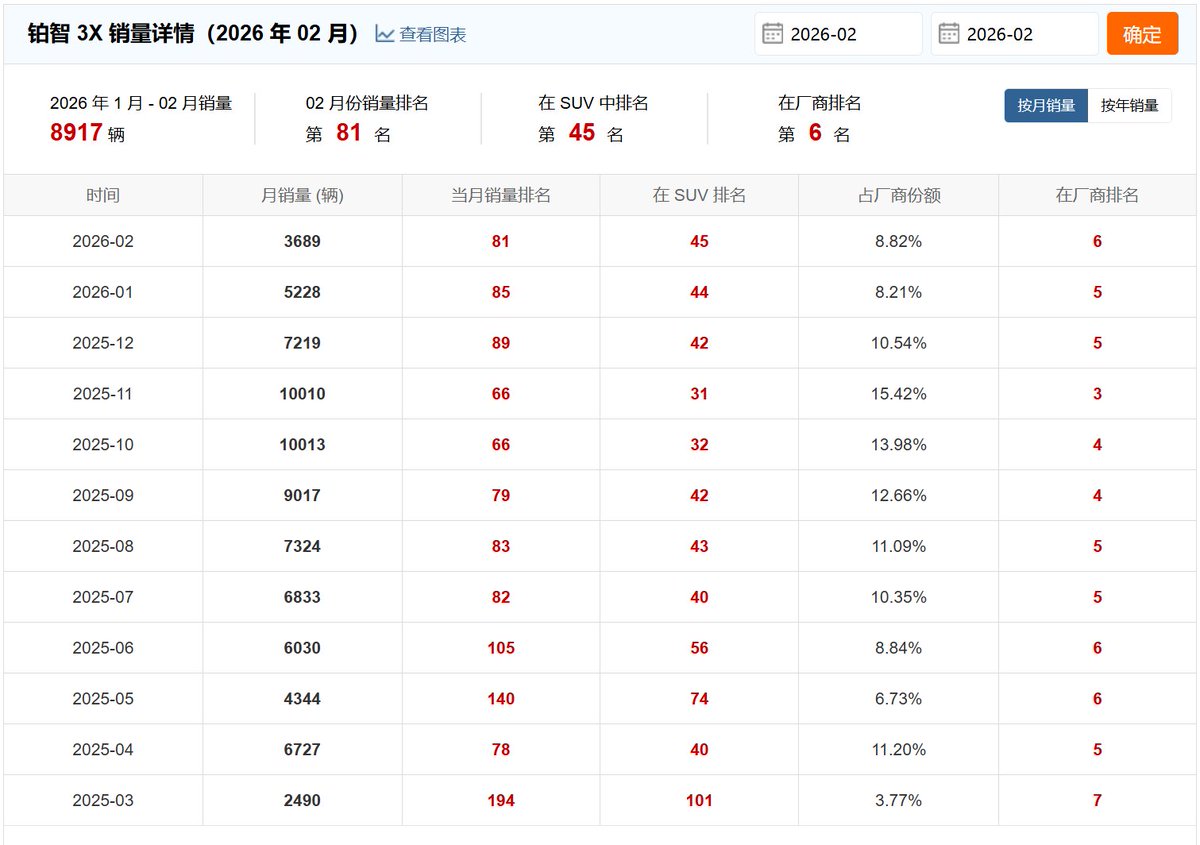The image size is (1200, 845).
Task: Click monthly sales value 5228
Action: [x=302, y=292]
